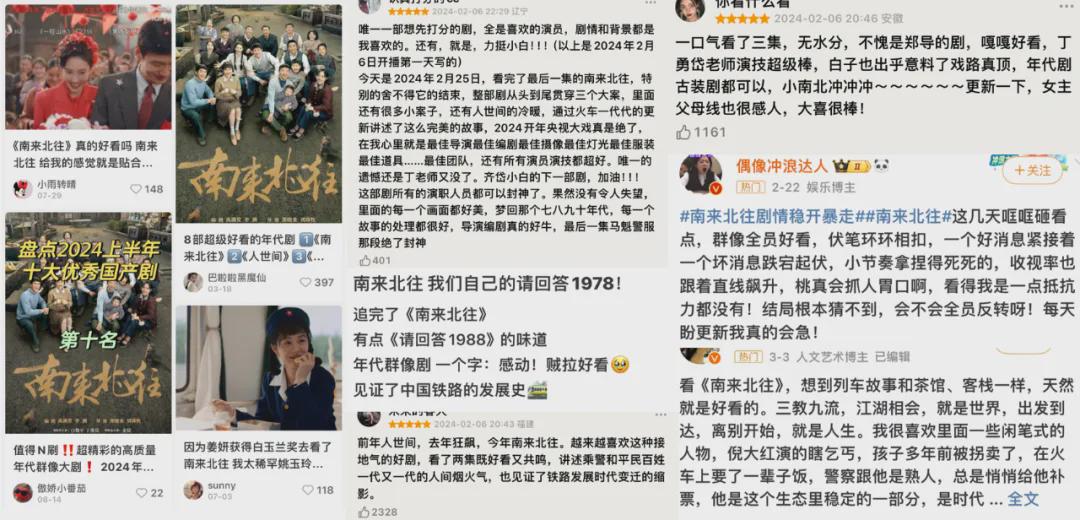Open 南来北往 group cast poster thumbnail

[x=259, y=114]
